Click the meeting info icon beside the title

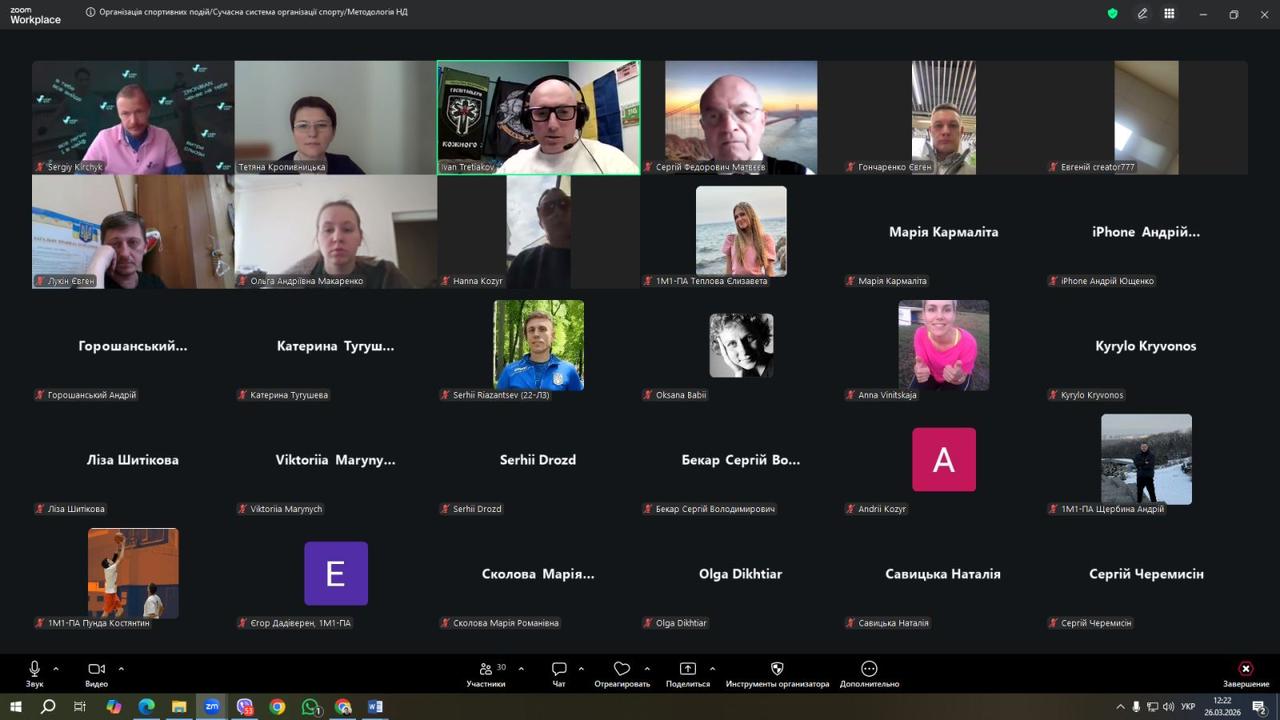tap(91, 13)
